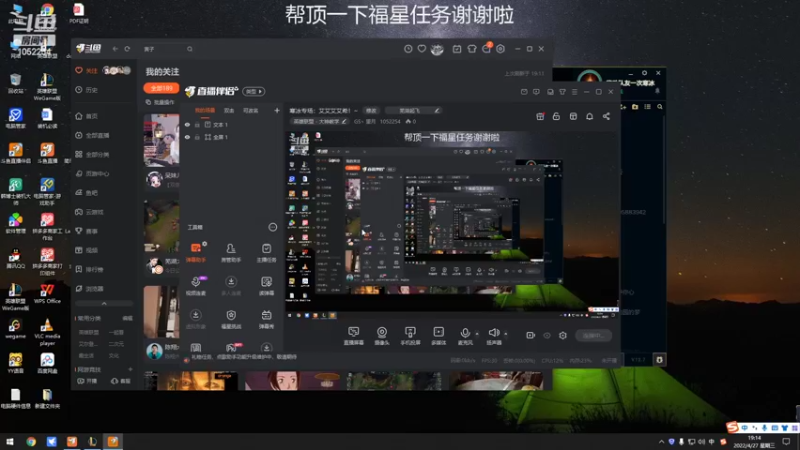Click the history clock icon in Douyu toolbar
The width and height of the screenshot is (800, 450).
coord(408,48)
